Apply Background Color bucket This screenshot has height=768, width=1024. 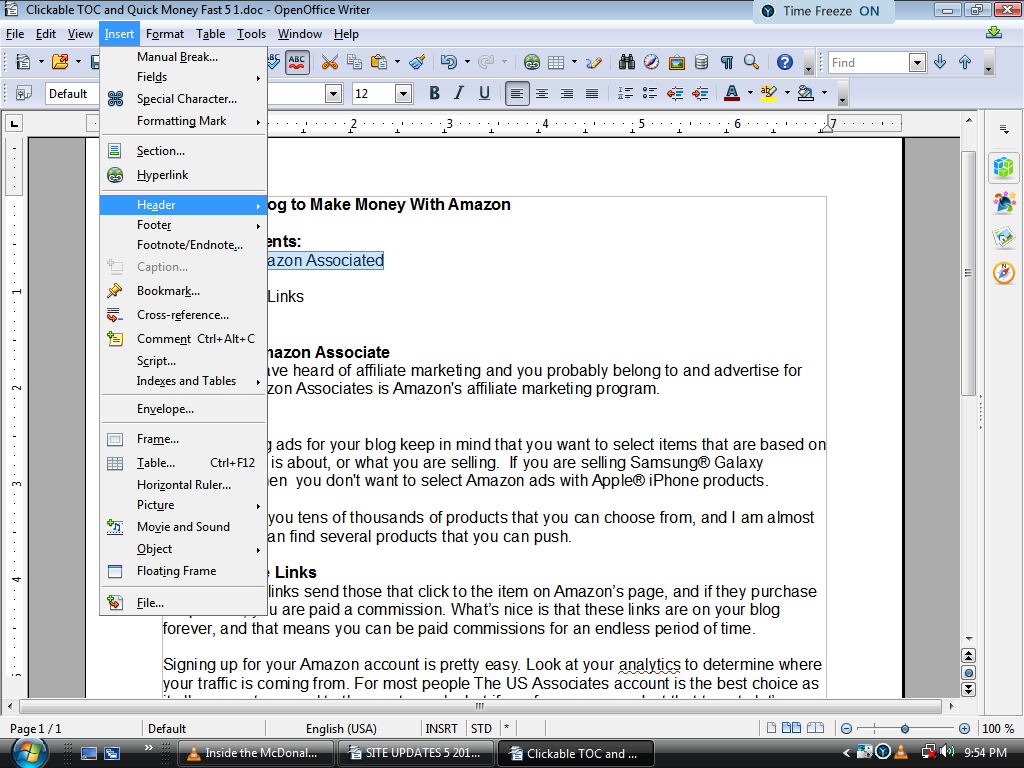[x=806, y=93]
